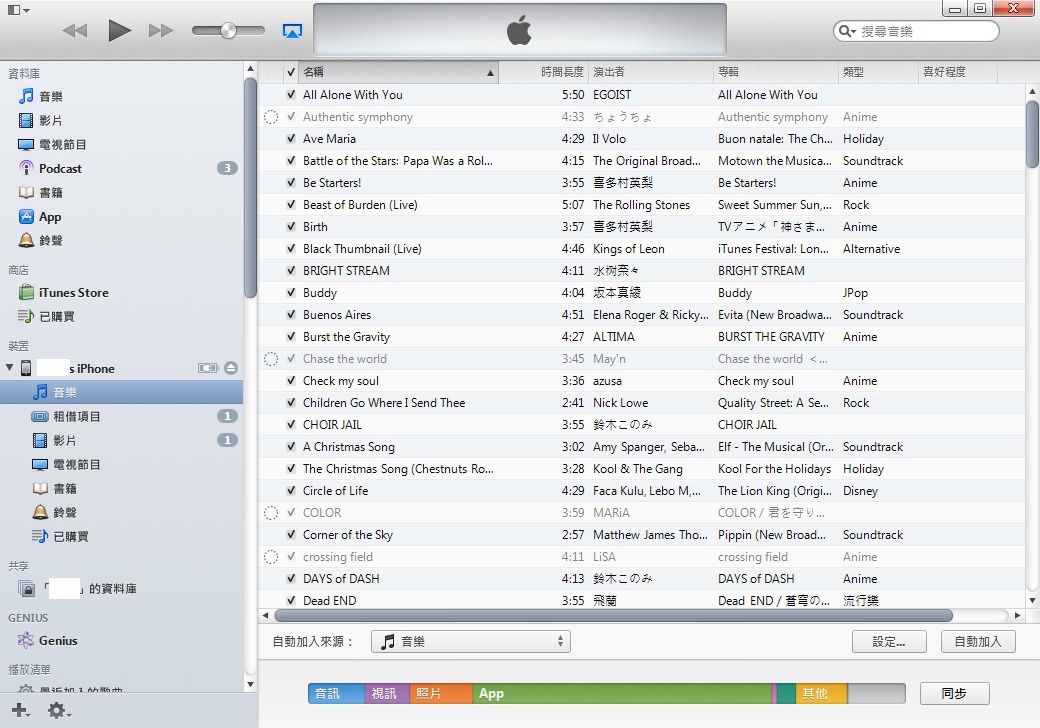The image size is (1040, 728).
Task: Click the 搜尋音樂 search field
Action: pyautogui.click(x=916, y=31)
